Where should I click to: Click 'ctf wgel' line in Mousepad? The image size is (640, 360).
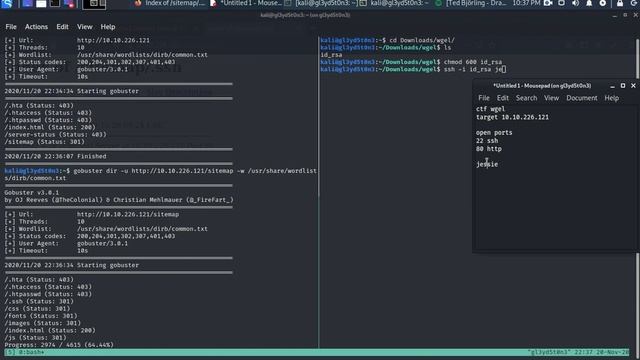pos(490,109)
